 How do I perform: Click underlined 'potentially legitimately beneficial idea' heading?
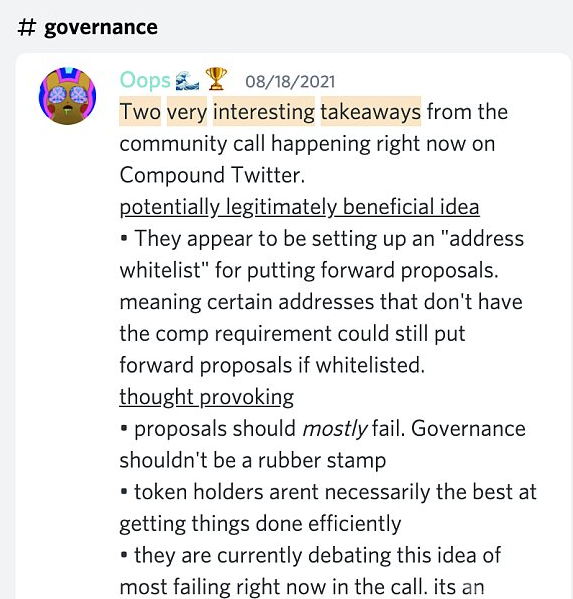[299, 207]
